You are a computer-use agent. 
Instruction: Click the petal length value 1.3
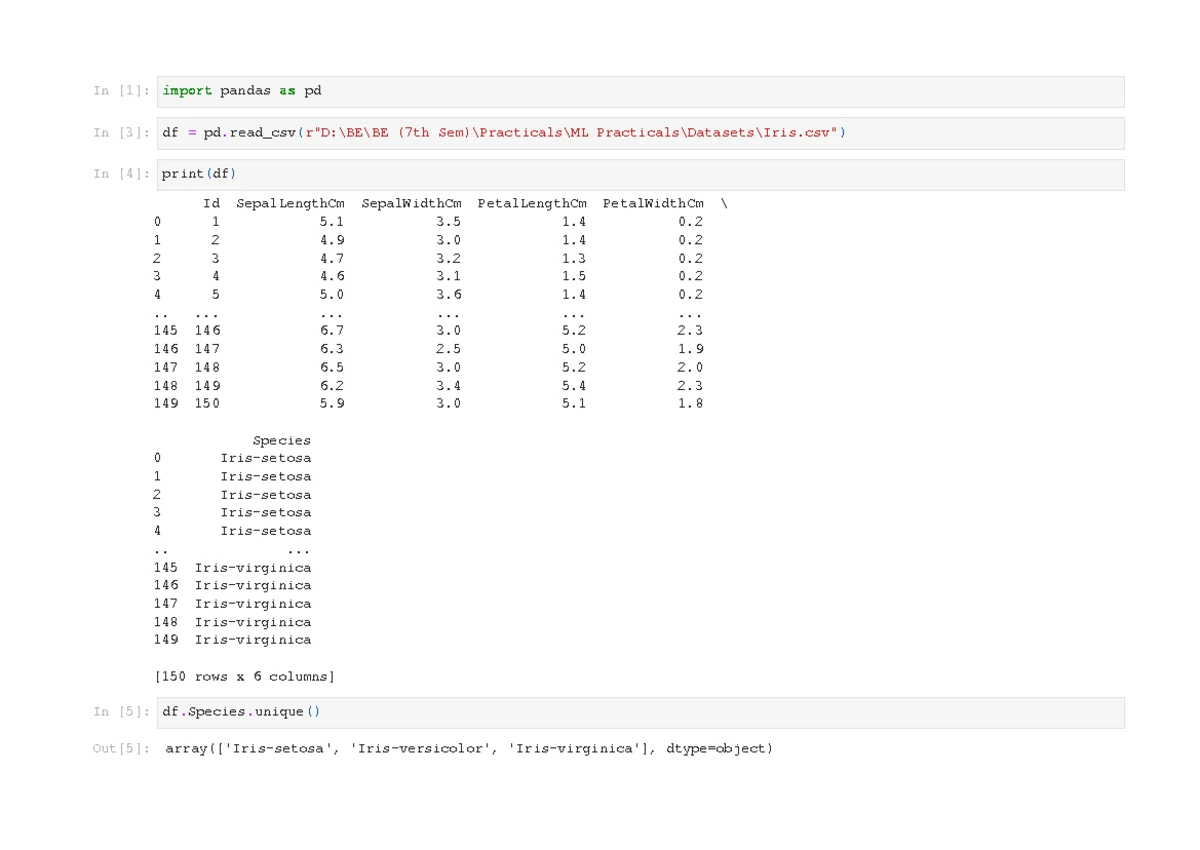574,258
